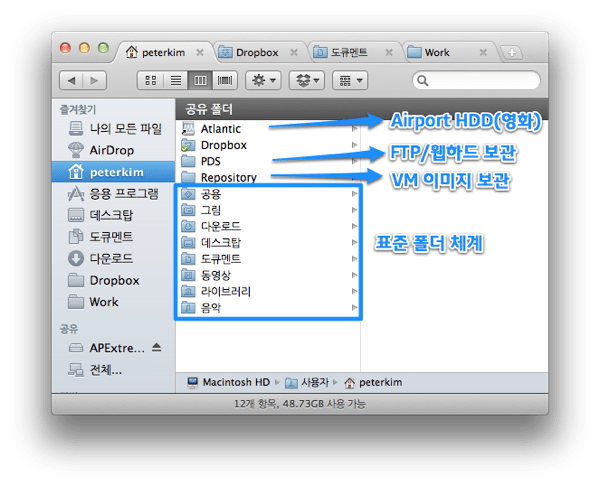Click the back navigation arrow
600x486 pixels.
[72, 80]
